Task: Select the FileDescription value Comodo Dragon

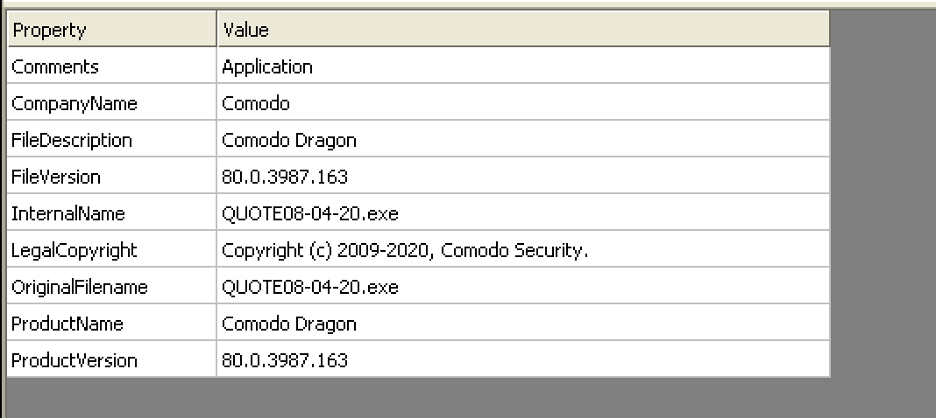Action: (x=289, y=140)
